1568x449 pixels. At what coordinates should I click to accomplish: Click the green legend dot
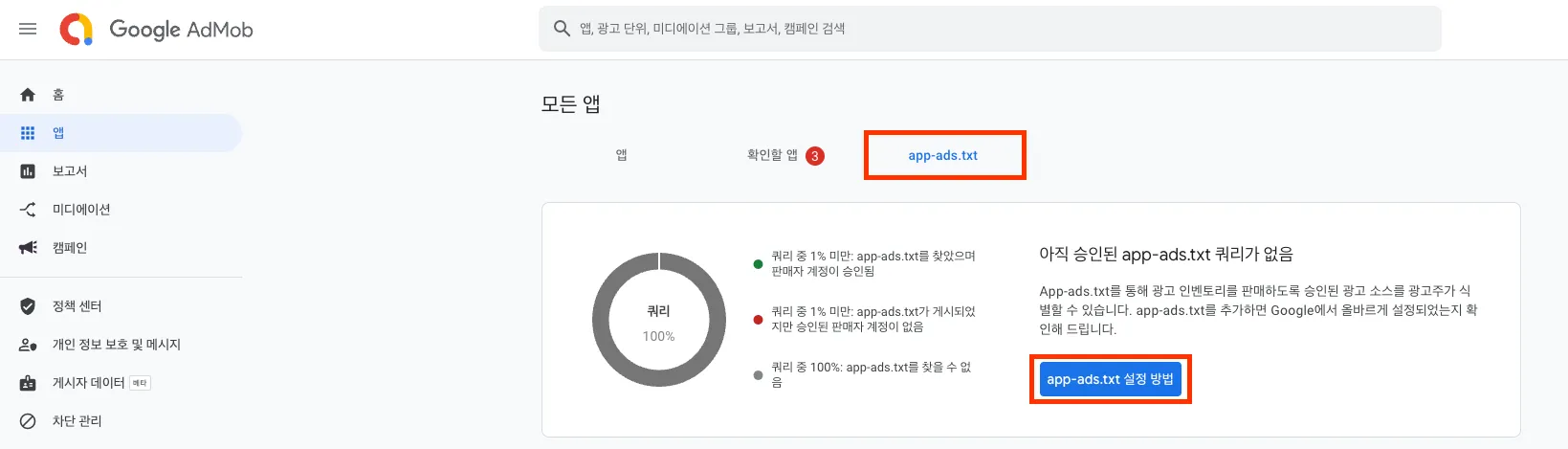tap(758, 264)
